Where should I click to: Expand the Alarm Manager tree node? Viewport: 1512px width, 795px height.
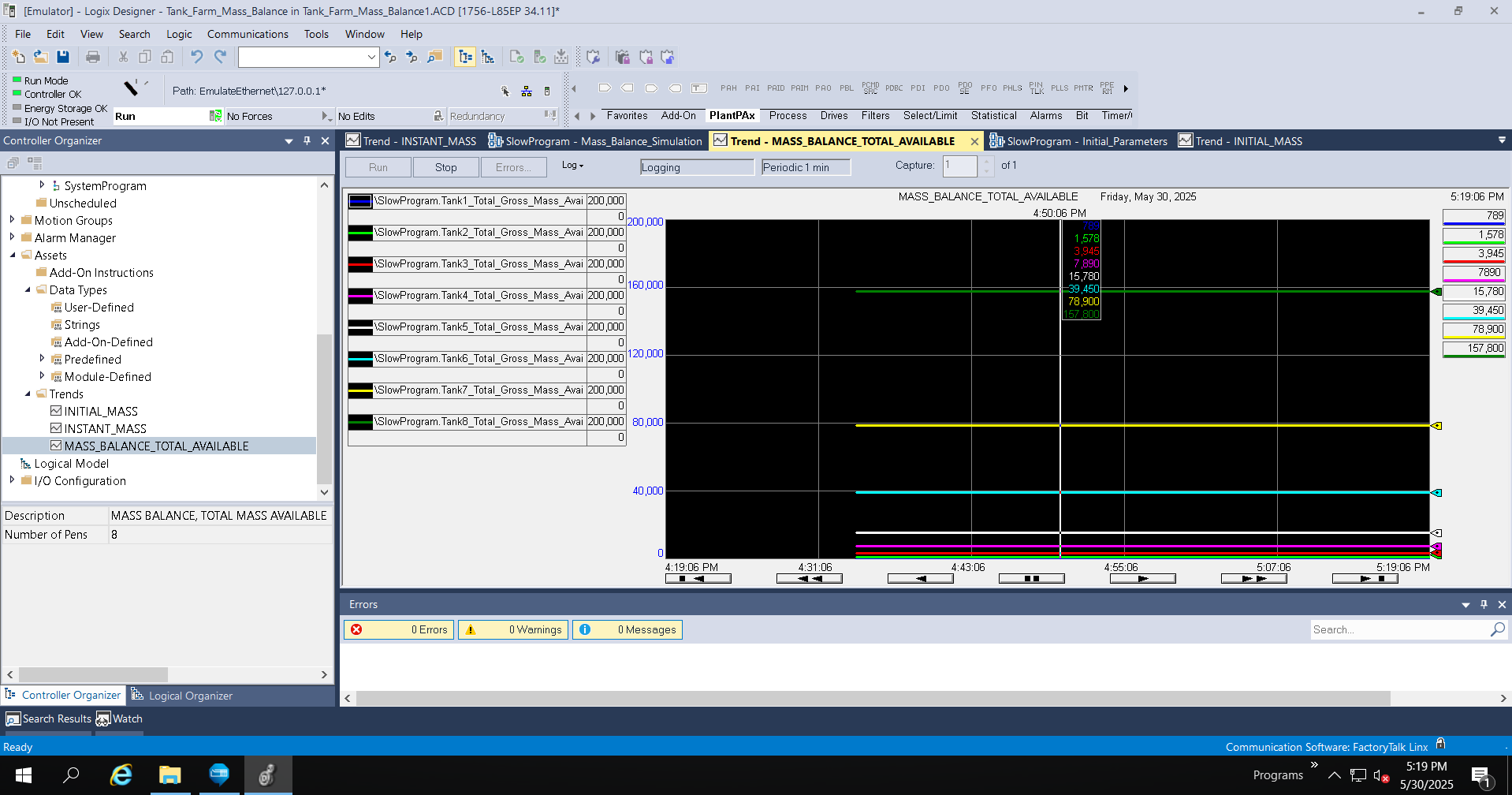pyautogui.click(x=12, y=237)
